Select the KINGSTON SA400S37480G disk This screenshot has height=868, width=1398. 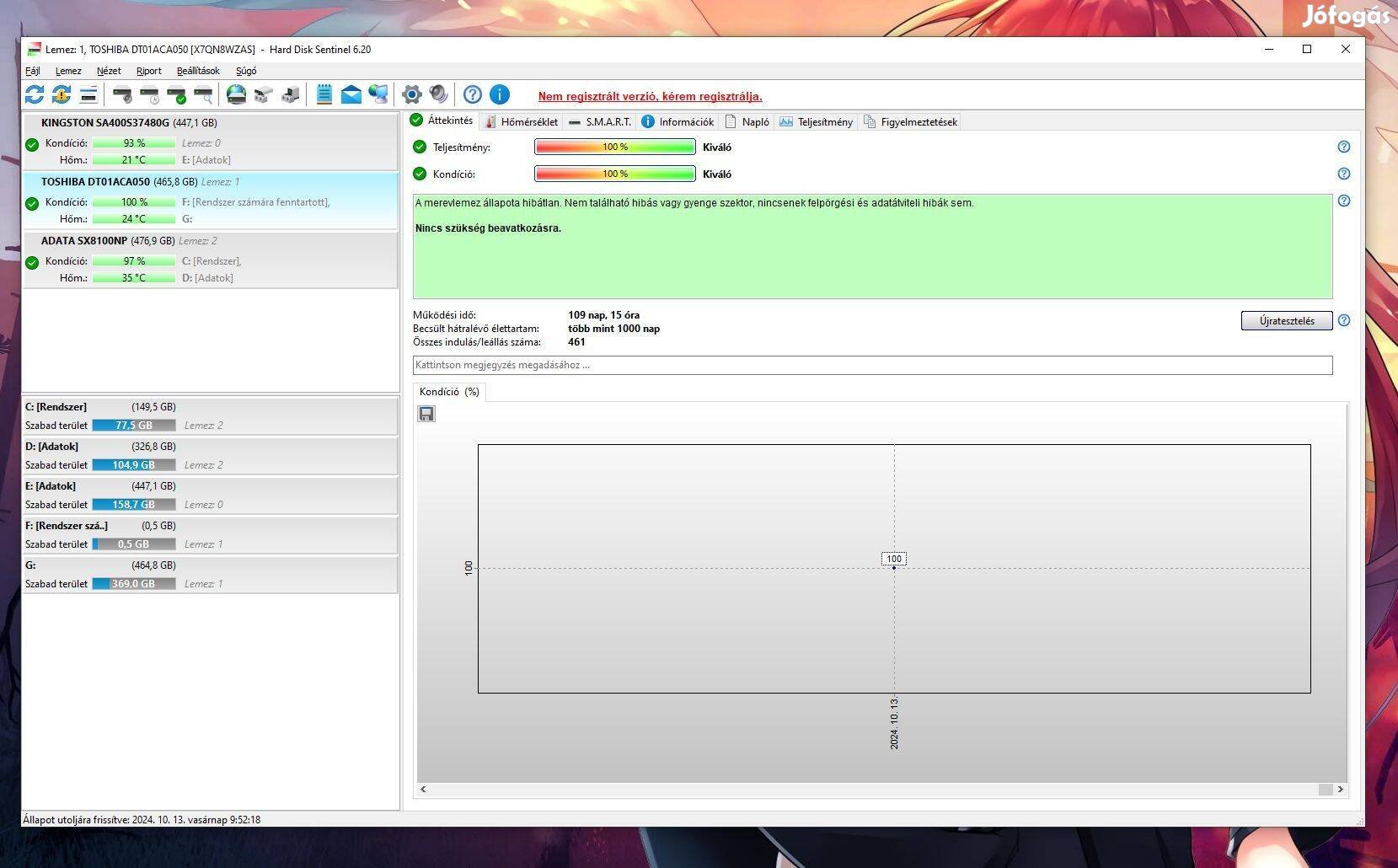[210, 142]
